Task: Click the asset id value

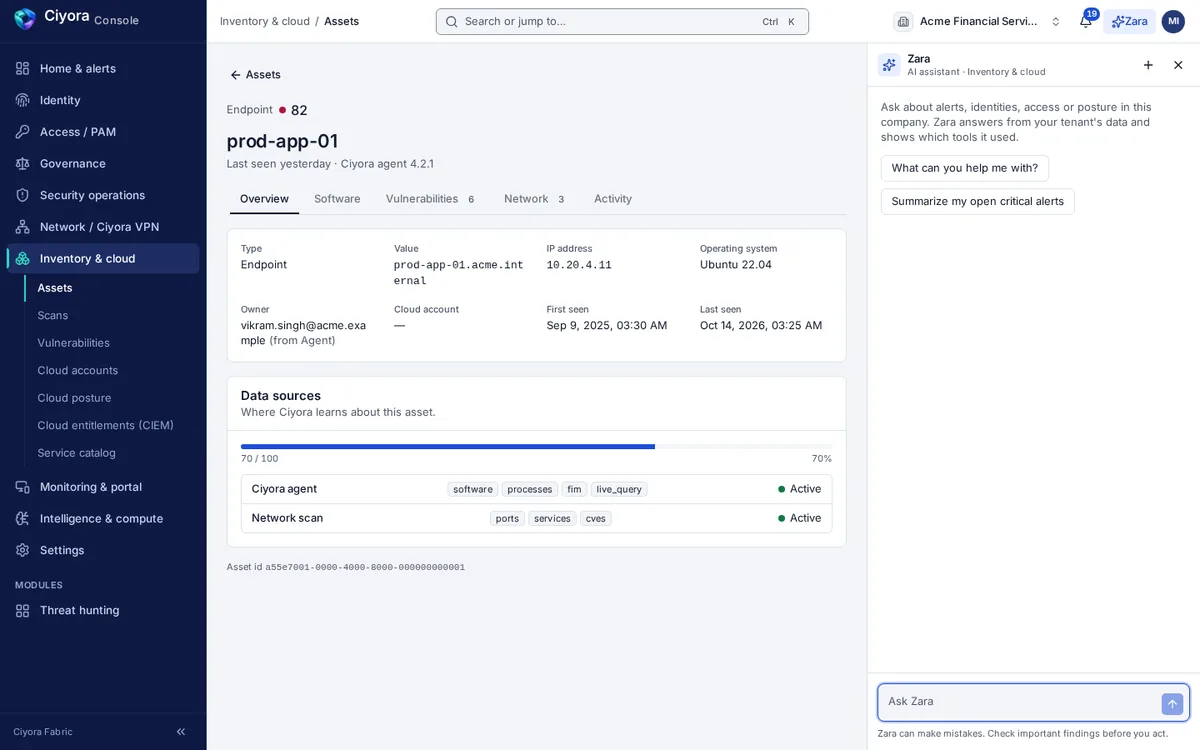Action: point(365,567)
